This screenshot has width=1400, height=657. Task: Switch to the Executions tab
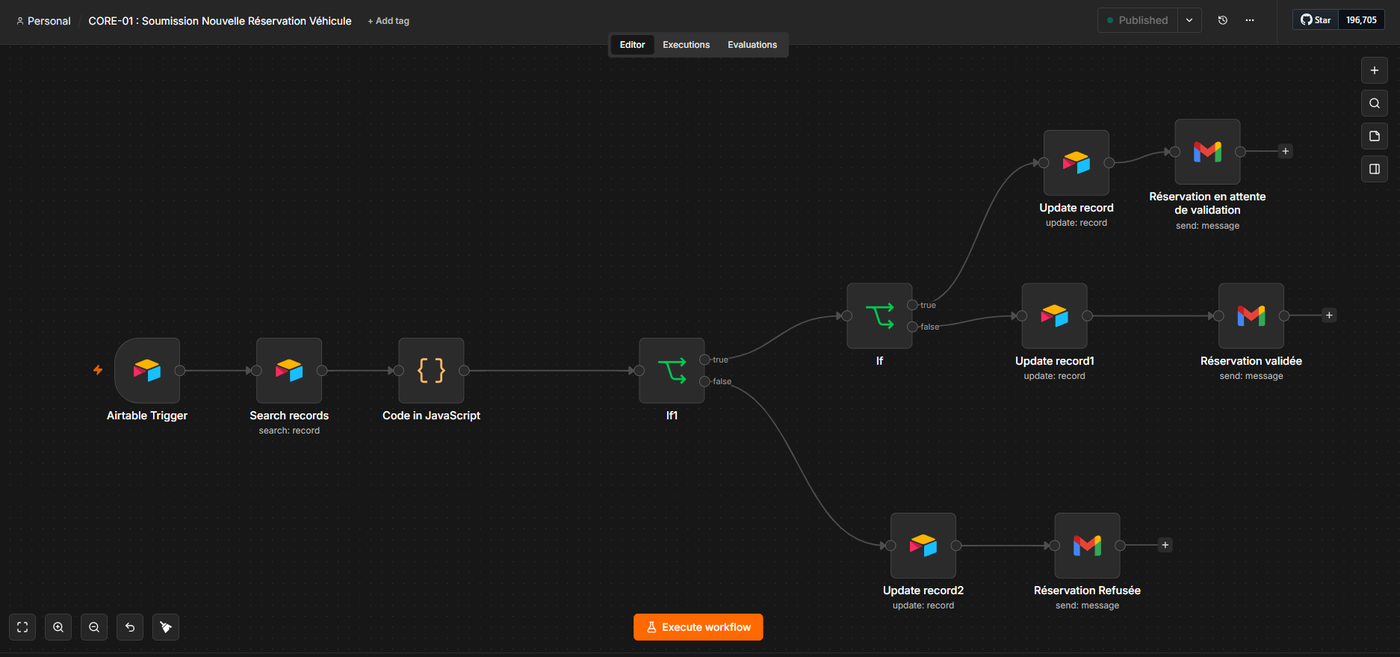pyautogui.click(x=686, y=45)
